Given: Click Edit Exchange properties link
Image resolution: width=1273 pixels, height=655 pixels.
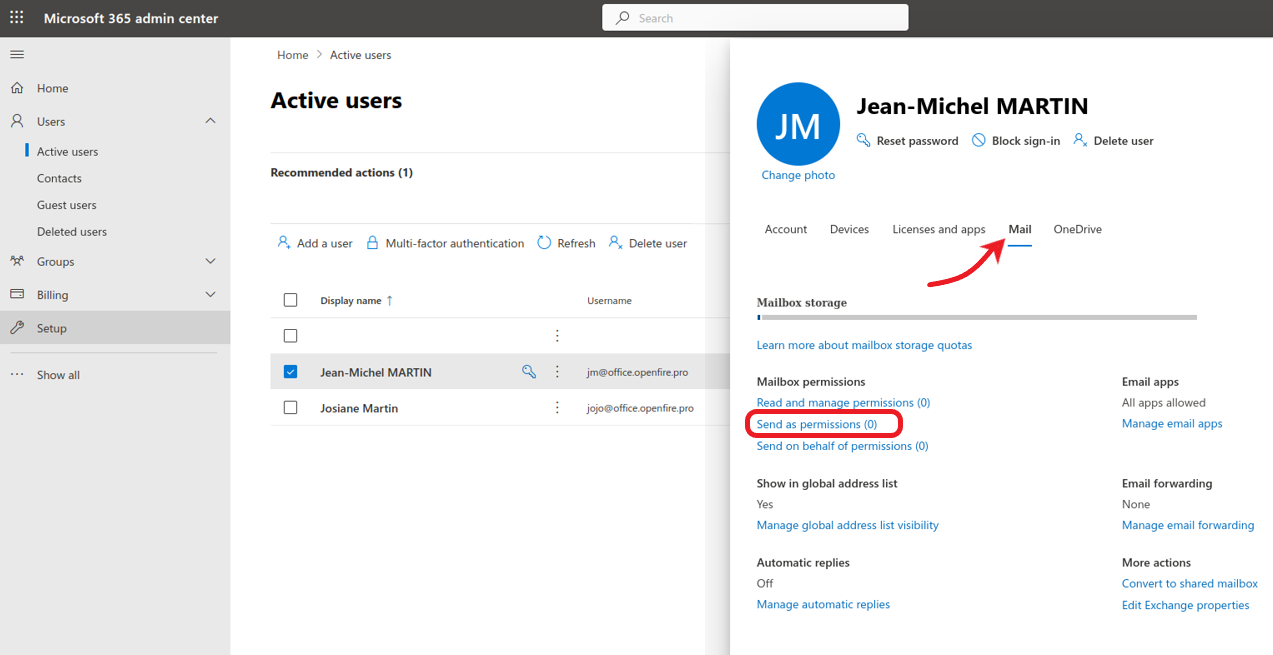Looking at the screenshot, I should [x=1186, y=605].
